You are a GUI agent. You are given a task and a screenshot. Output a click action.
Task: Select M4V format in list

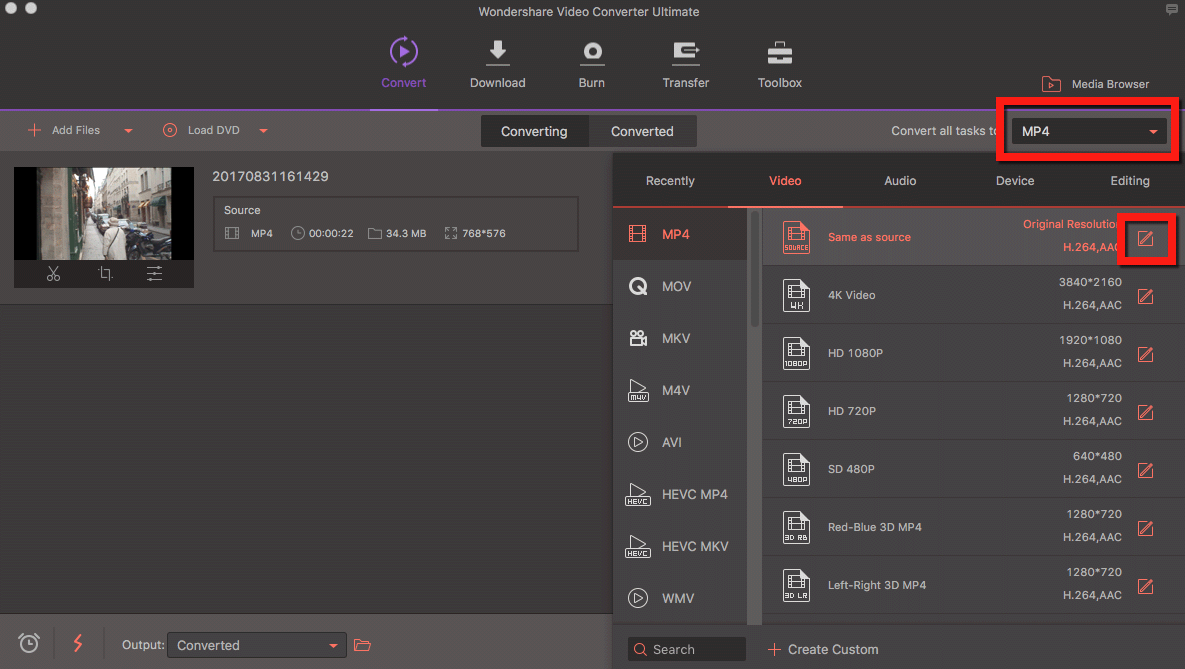(680, 391)
